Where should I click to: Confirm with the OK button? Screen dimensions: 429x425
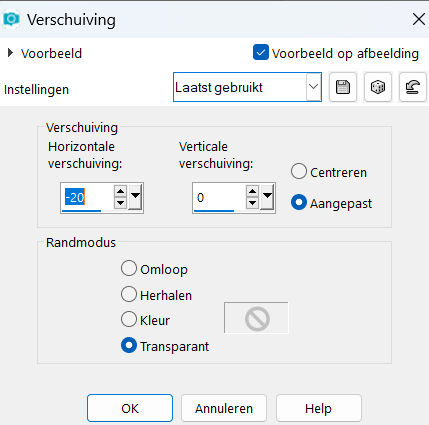[x=130, y=408]
